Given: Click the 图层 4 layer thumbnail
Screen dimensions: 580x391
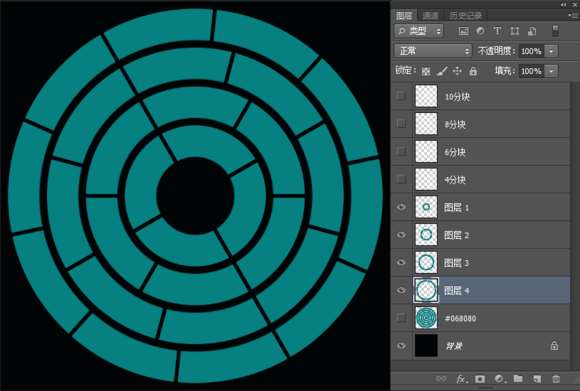Looking at the screenshot, I should pyautogui.click(x=426, y=290).
